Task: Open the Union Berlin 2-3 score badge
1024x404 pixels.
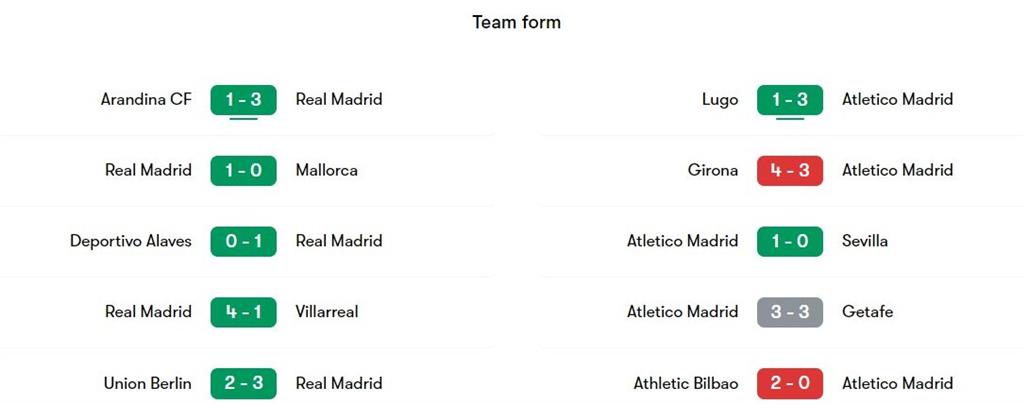Action: pos(243,383)
